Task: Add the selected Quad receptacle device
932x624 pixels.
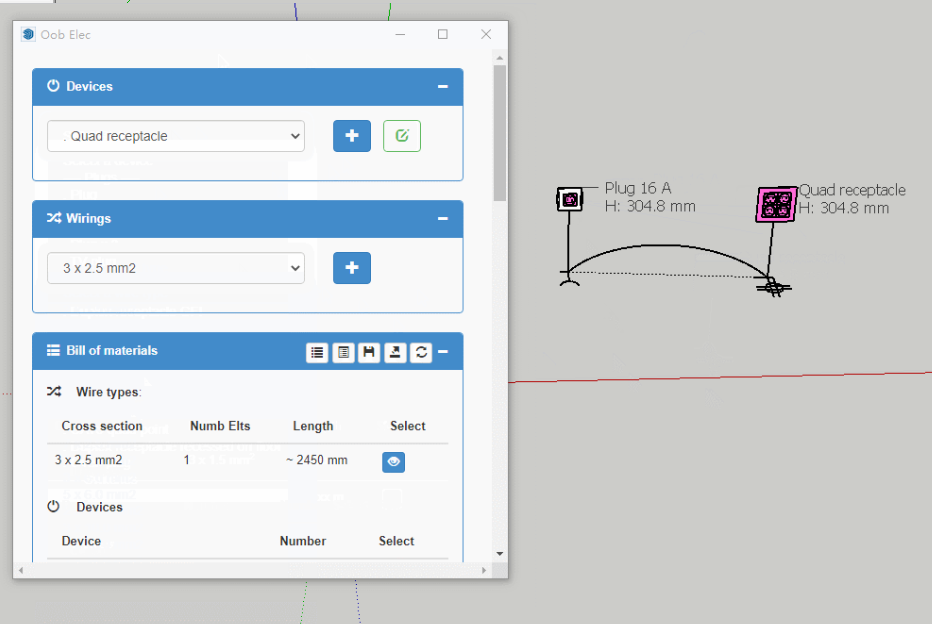Action: pyautogui.click(x=351, y=136)
